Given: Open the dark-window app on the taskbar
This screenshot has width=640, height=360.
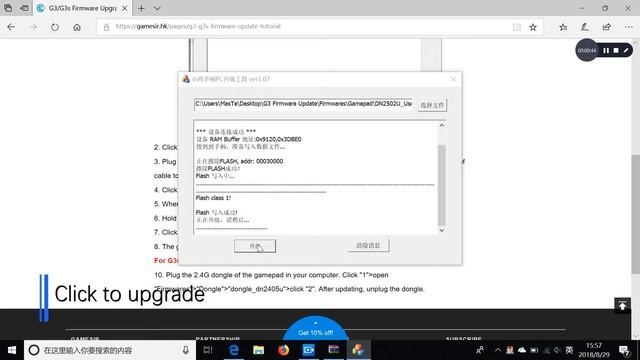Looking at the screenshot, I should pos(333,350).
